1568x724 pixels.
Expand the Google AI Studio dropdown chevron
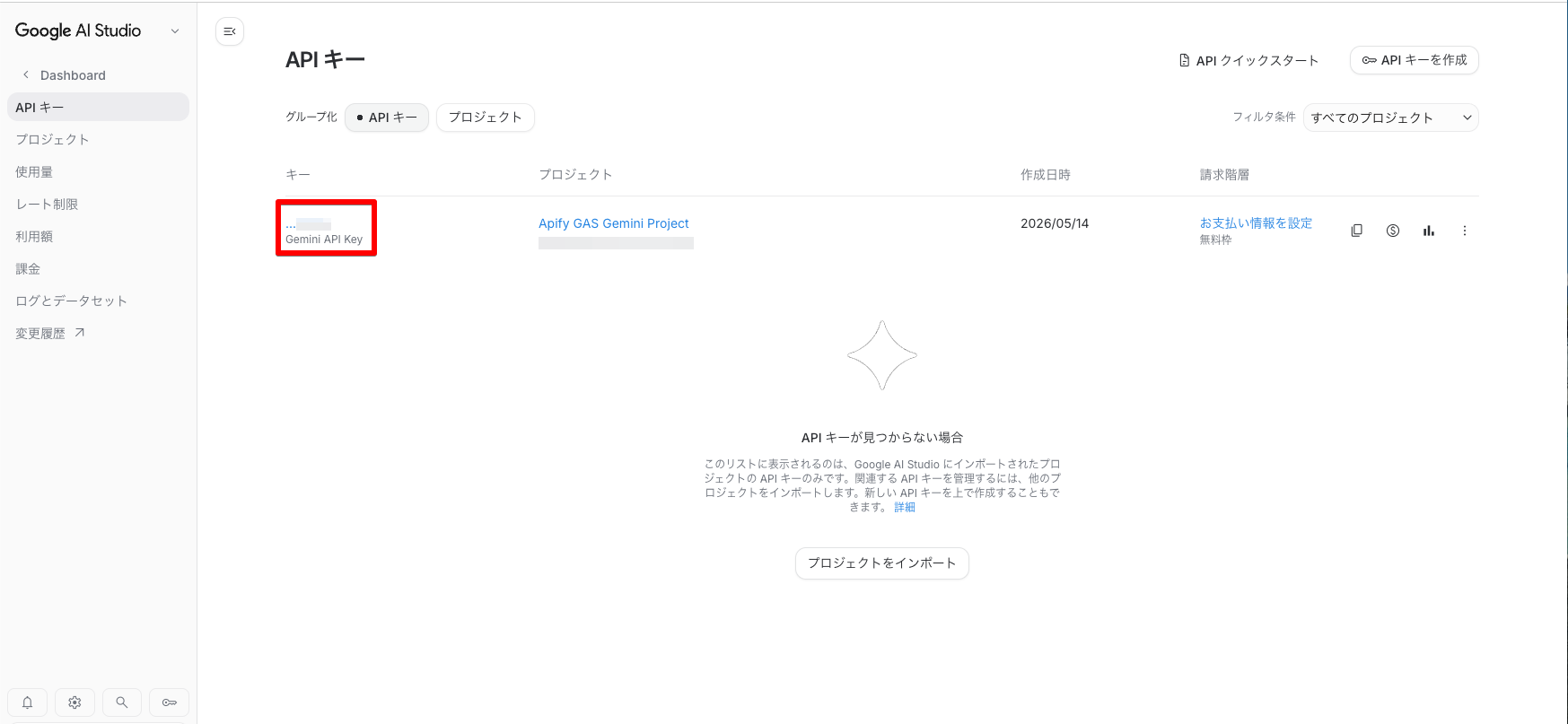pyautogui.click(x=175, y=31)
